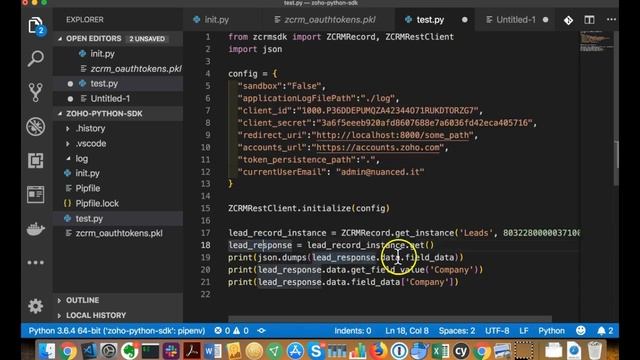Show additional views via three-dot icon
Screen dimensions: 640x360
tap(36, 262)
